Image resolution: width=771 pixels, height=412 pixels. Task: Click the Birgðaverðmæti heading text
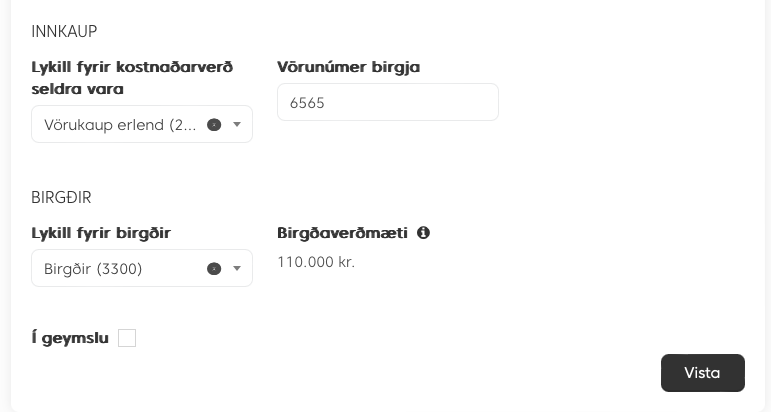click(x=342, y=233)
